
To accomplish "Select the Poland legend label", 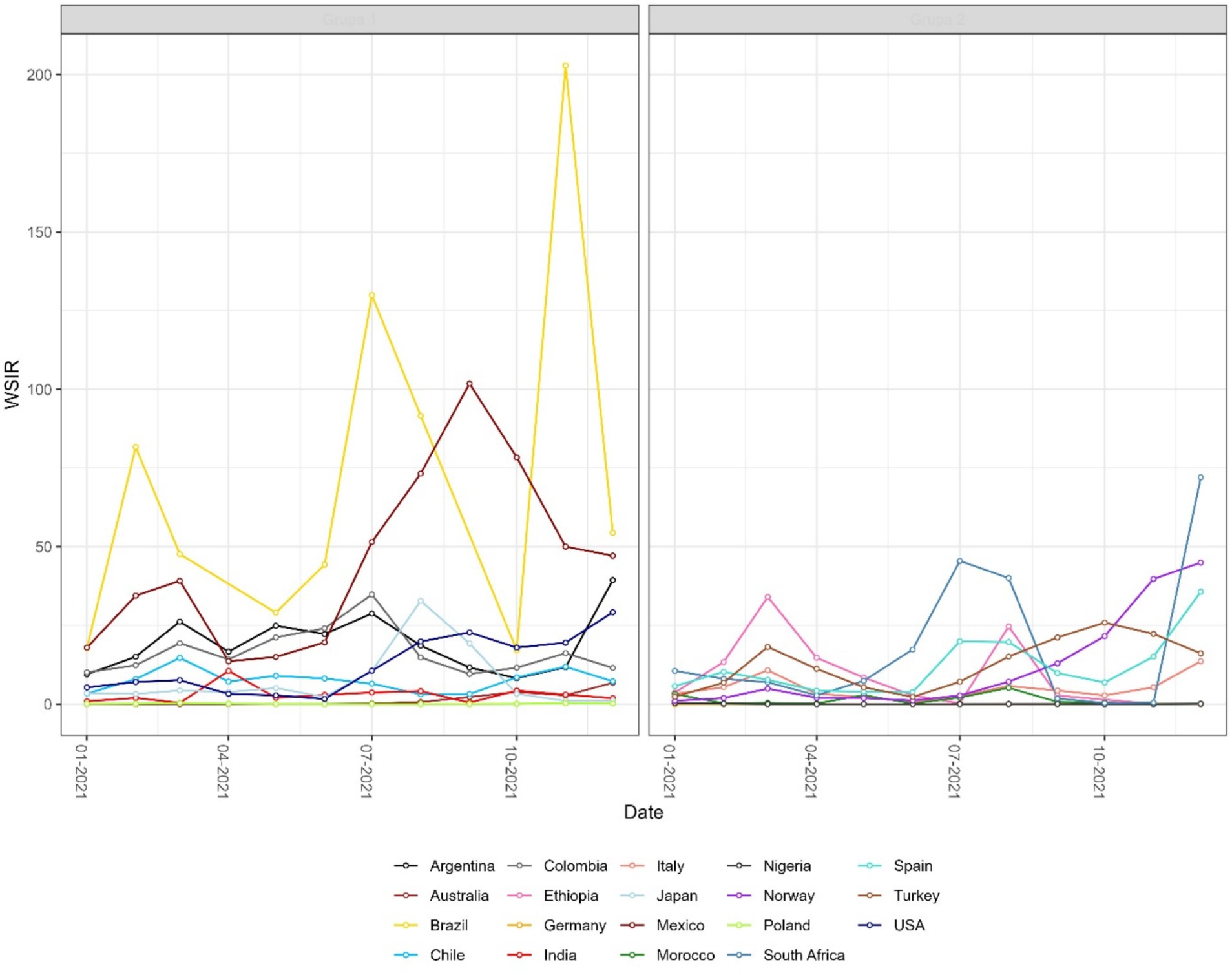I will (x=786, y=925).
